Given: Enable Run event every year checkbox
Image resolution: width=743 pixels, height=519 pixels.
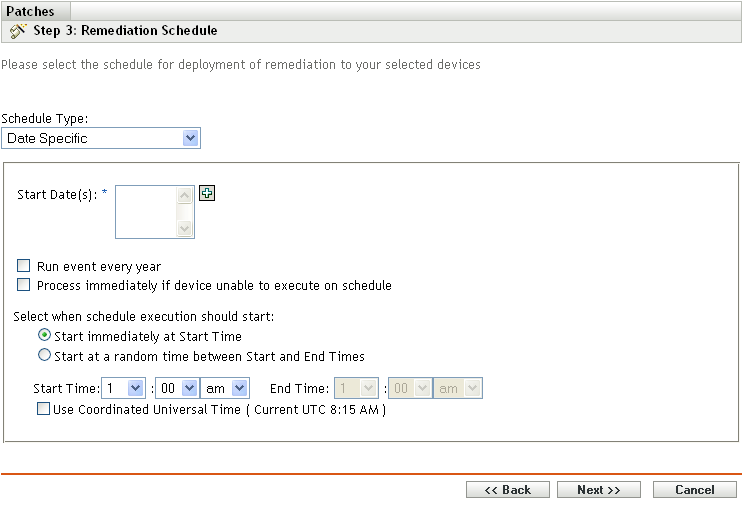Looking at the screenshot, I should click(23, 265).
